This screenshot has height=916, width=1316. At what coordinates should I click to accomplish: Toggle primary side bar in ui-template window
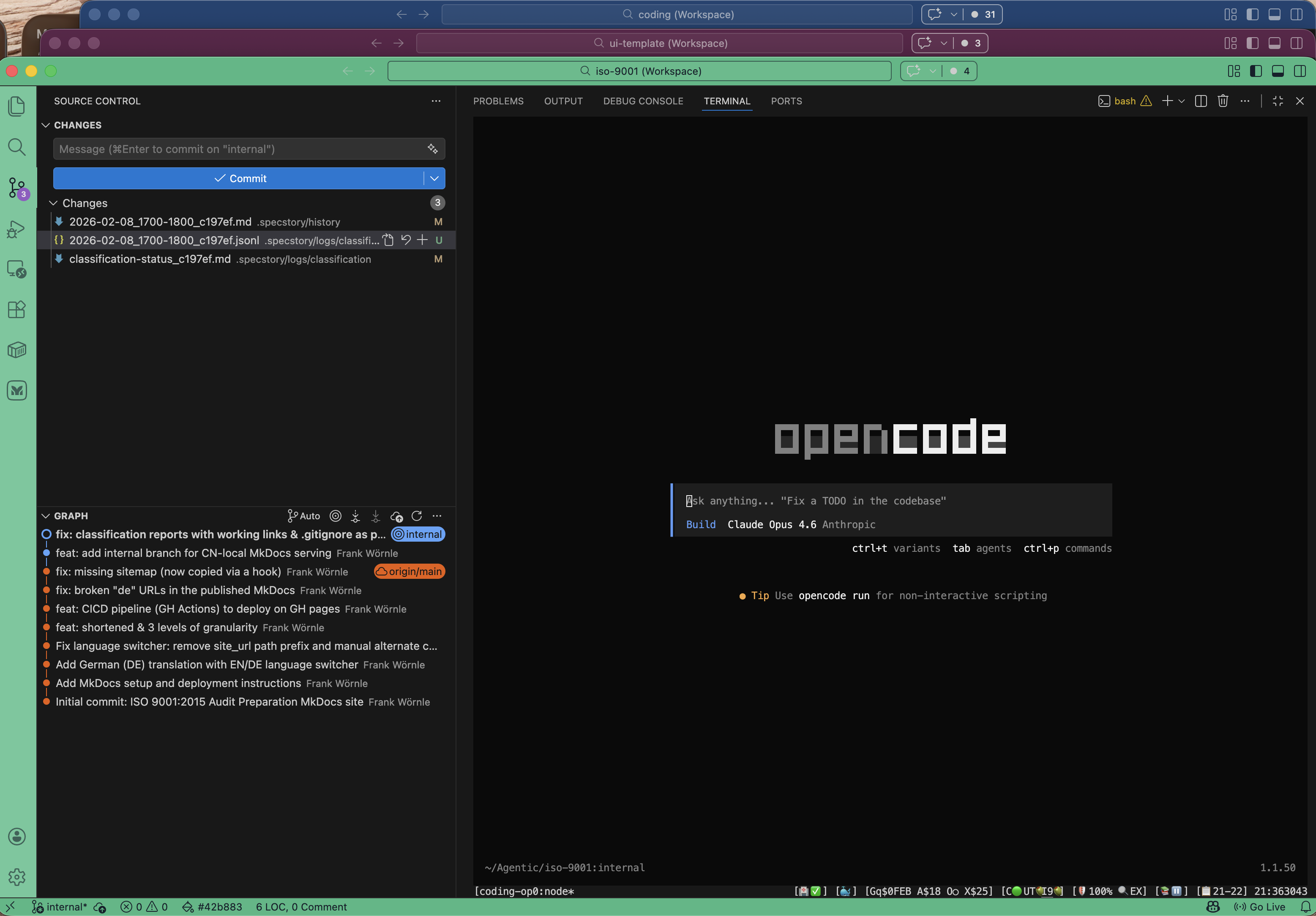pyautogui.click(x=1252, y=43)
